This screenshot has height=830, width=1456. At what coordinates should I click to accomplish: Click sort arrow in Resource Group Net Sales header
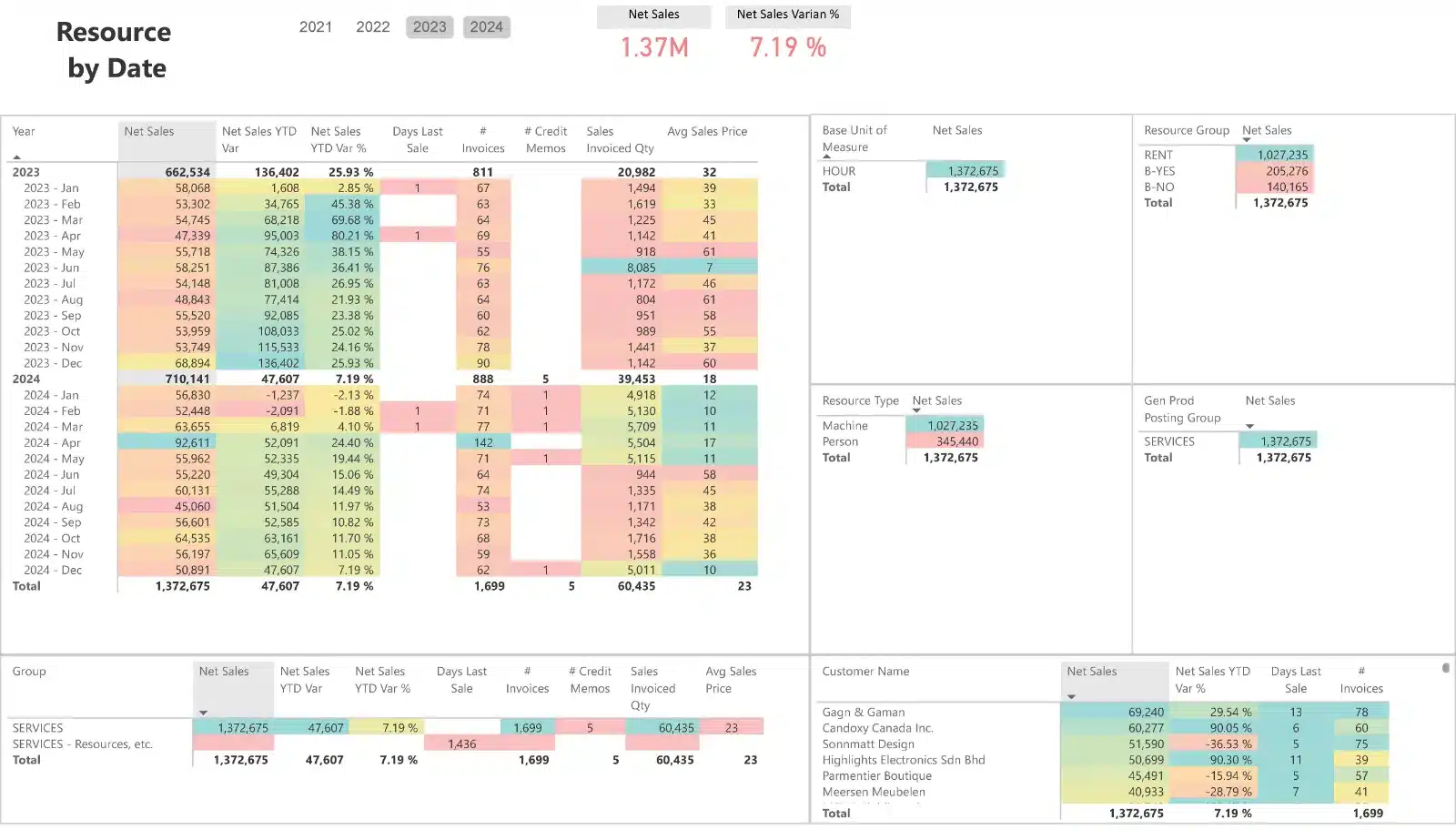pyautogui.click(x=1246, y=140)
